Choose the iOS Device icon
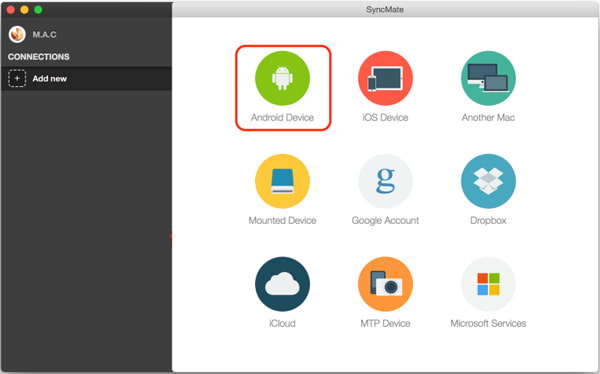 coord(385,78)
